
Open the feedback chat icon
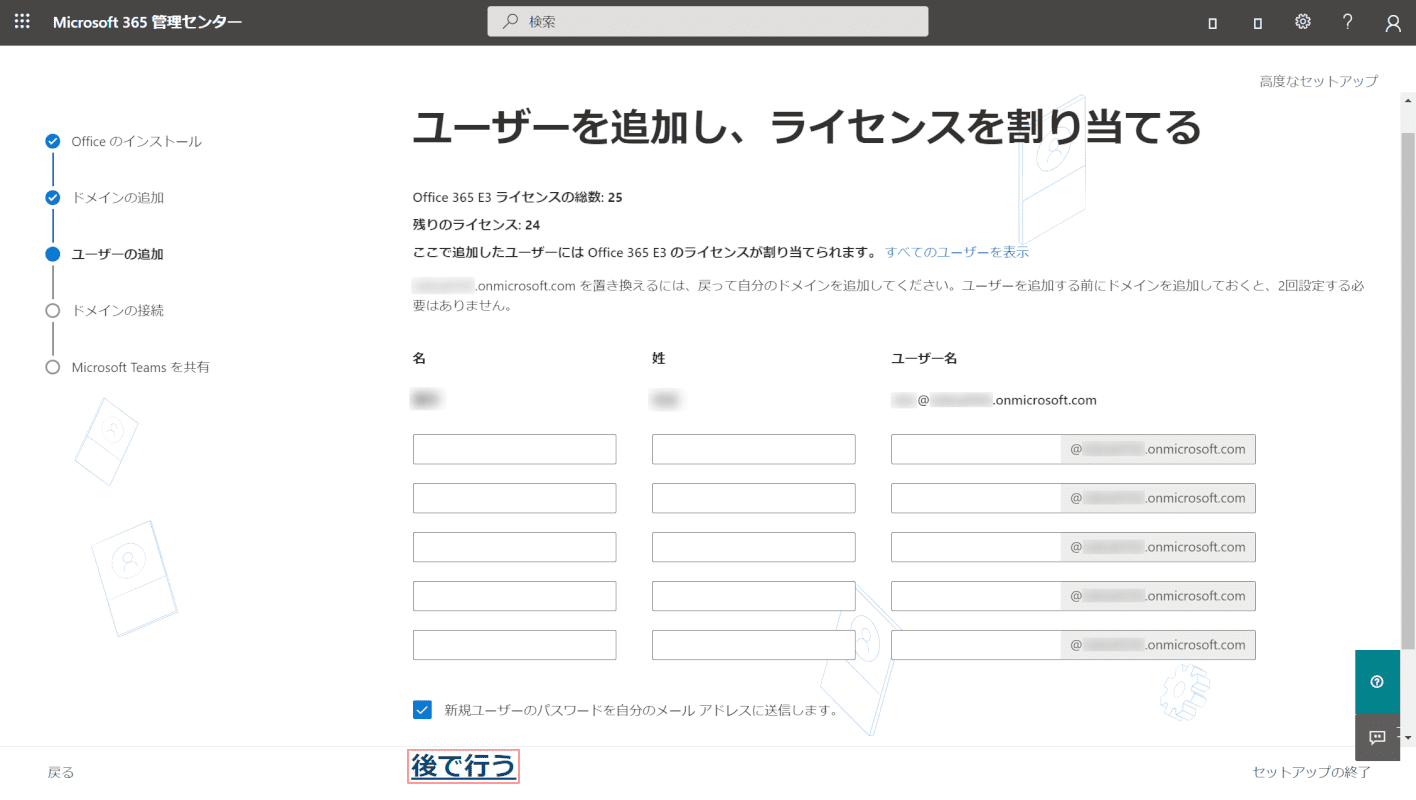coord(1377,738)
